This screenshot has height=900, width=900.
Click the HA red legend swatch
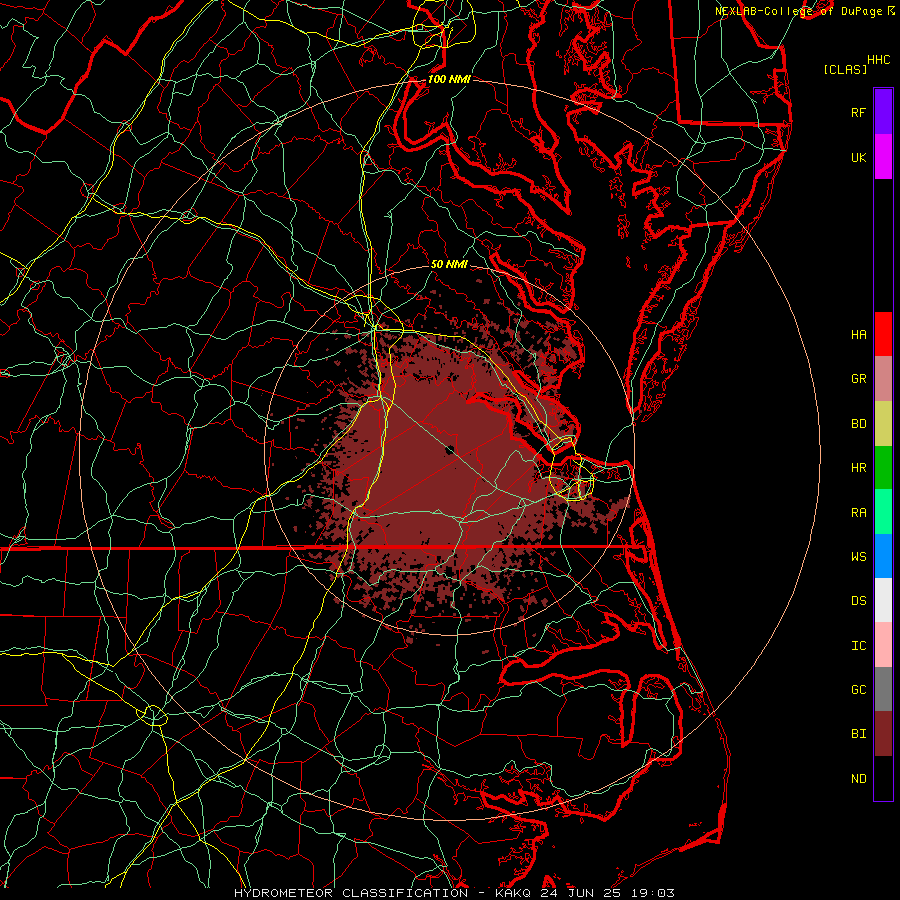883,334
